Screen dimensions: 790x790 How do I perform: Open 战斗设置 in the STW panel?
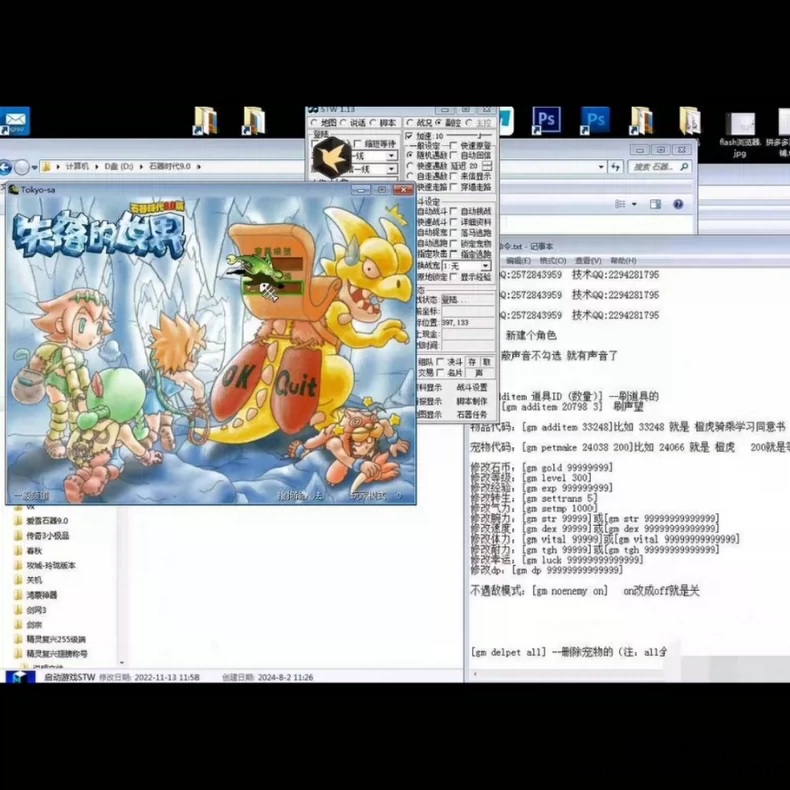(x=472, y=387)
